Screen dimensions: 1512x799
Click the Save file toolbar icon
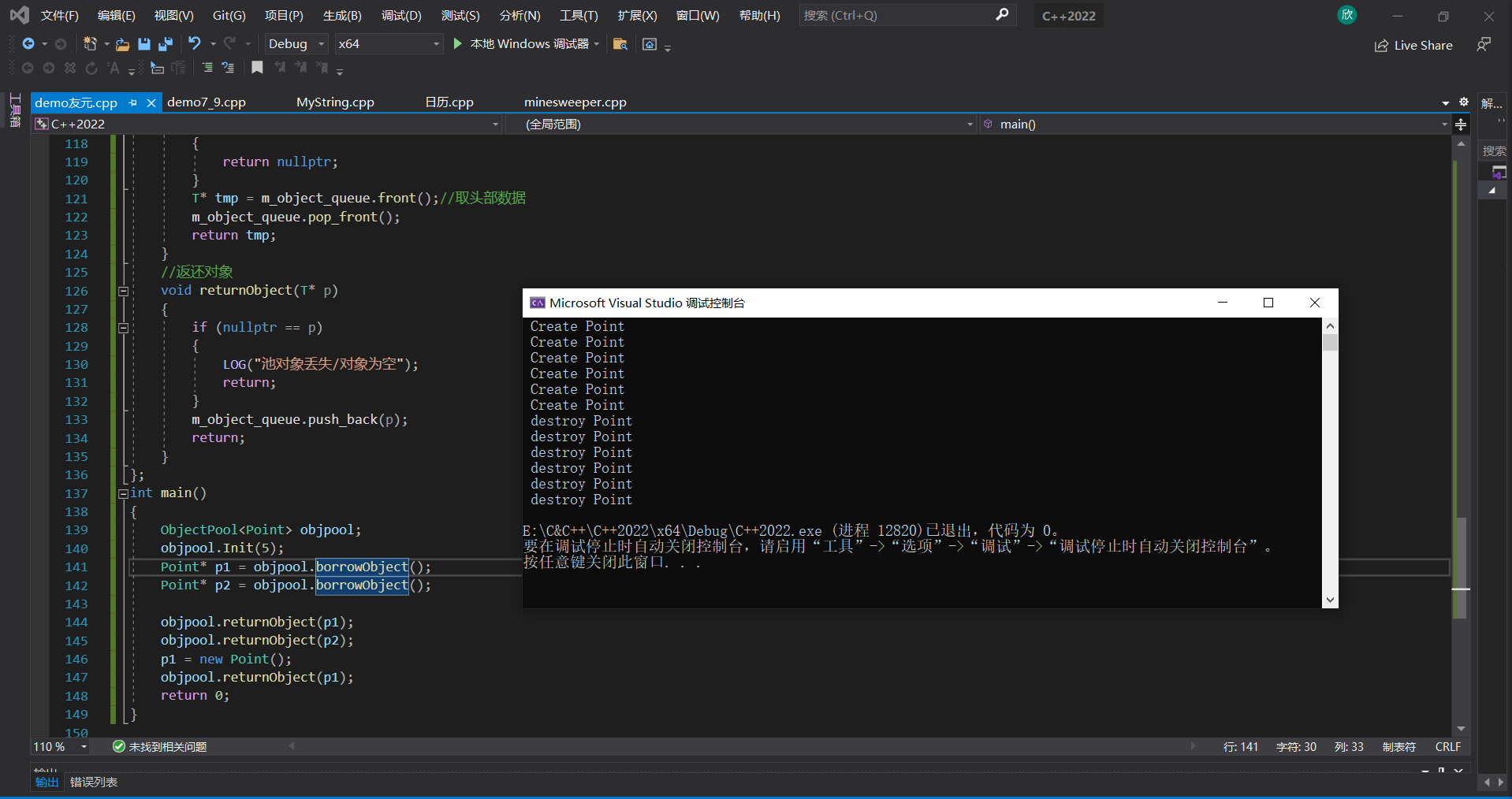[x=143, y=44]
